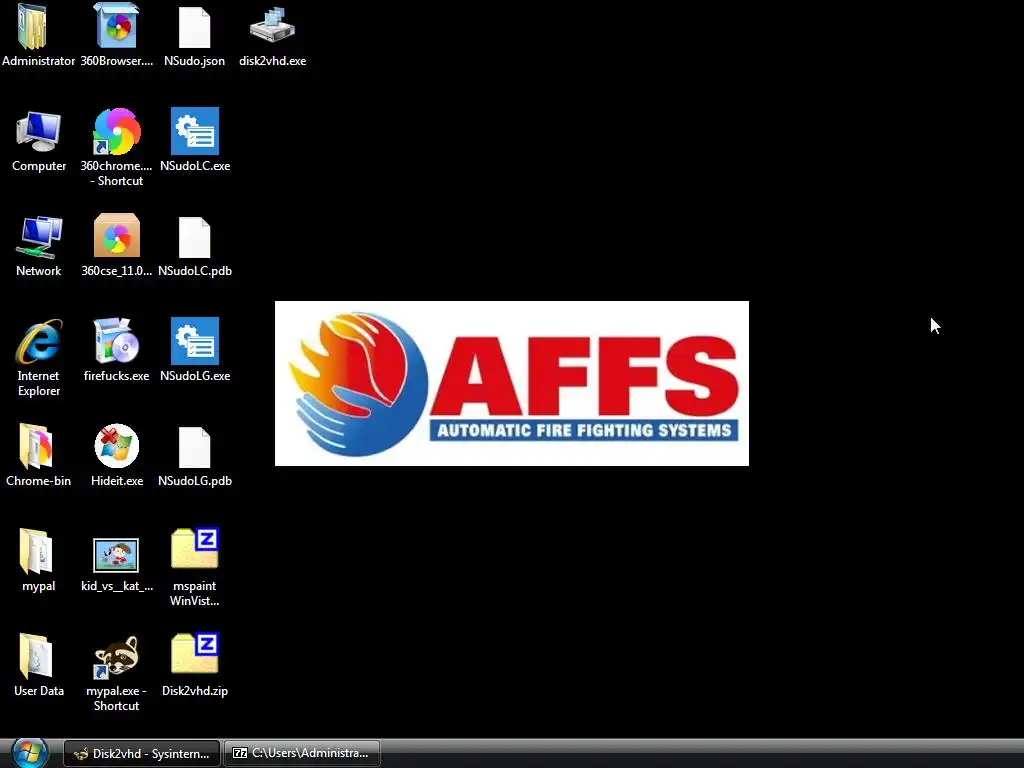Select the Hideit.exe icon
The height and width of the screenshot is (768, 1024).
tap(117, 446)
